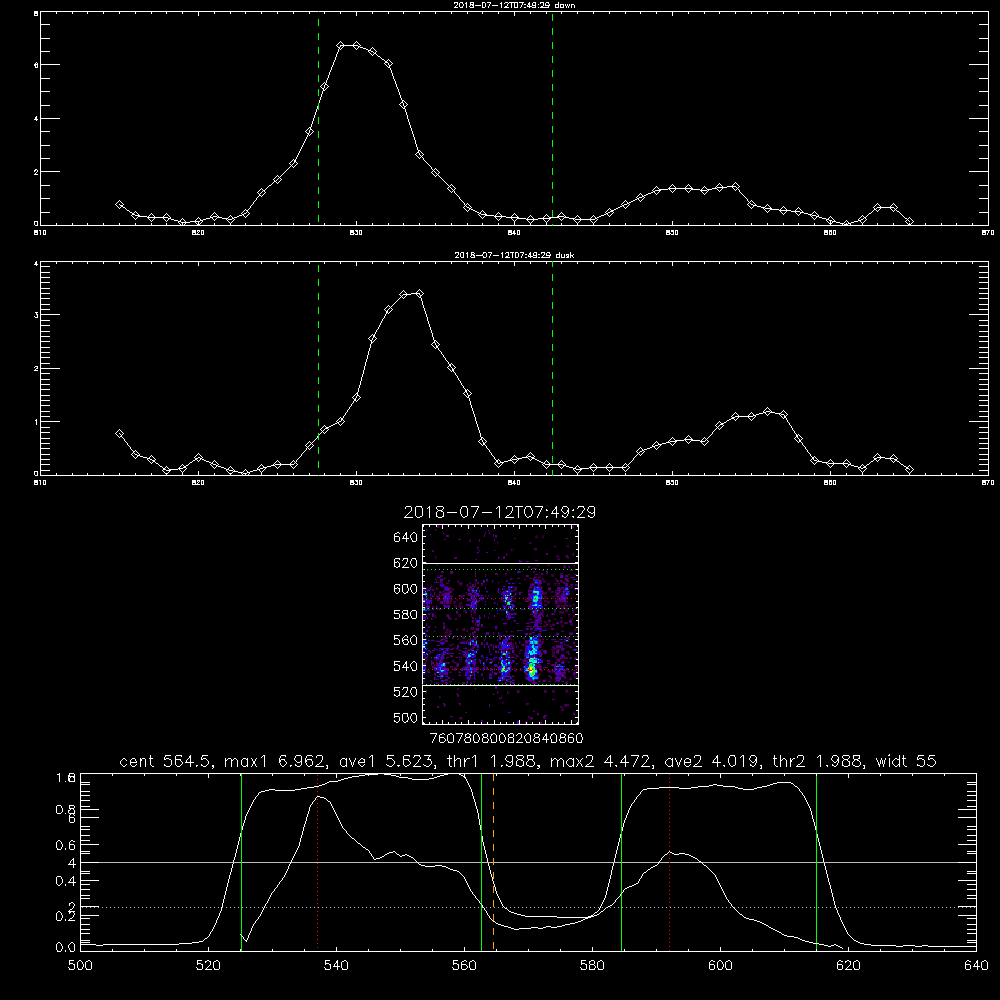This screenshot has width=1000, height=1000.
Task: Click the '500' y-axis label beside the spectrogram
Action: click(405, 717)
